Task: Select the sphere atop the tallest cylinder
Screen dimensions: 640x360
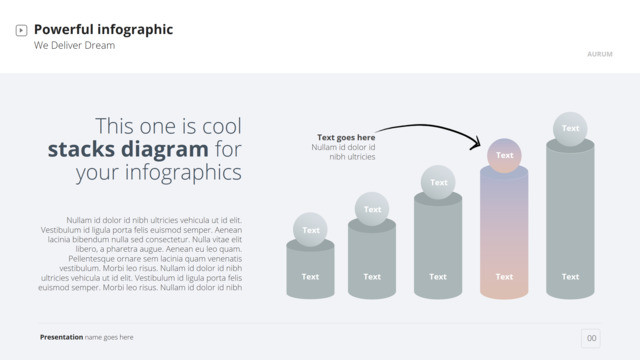Action: tap(570, 129)
